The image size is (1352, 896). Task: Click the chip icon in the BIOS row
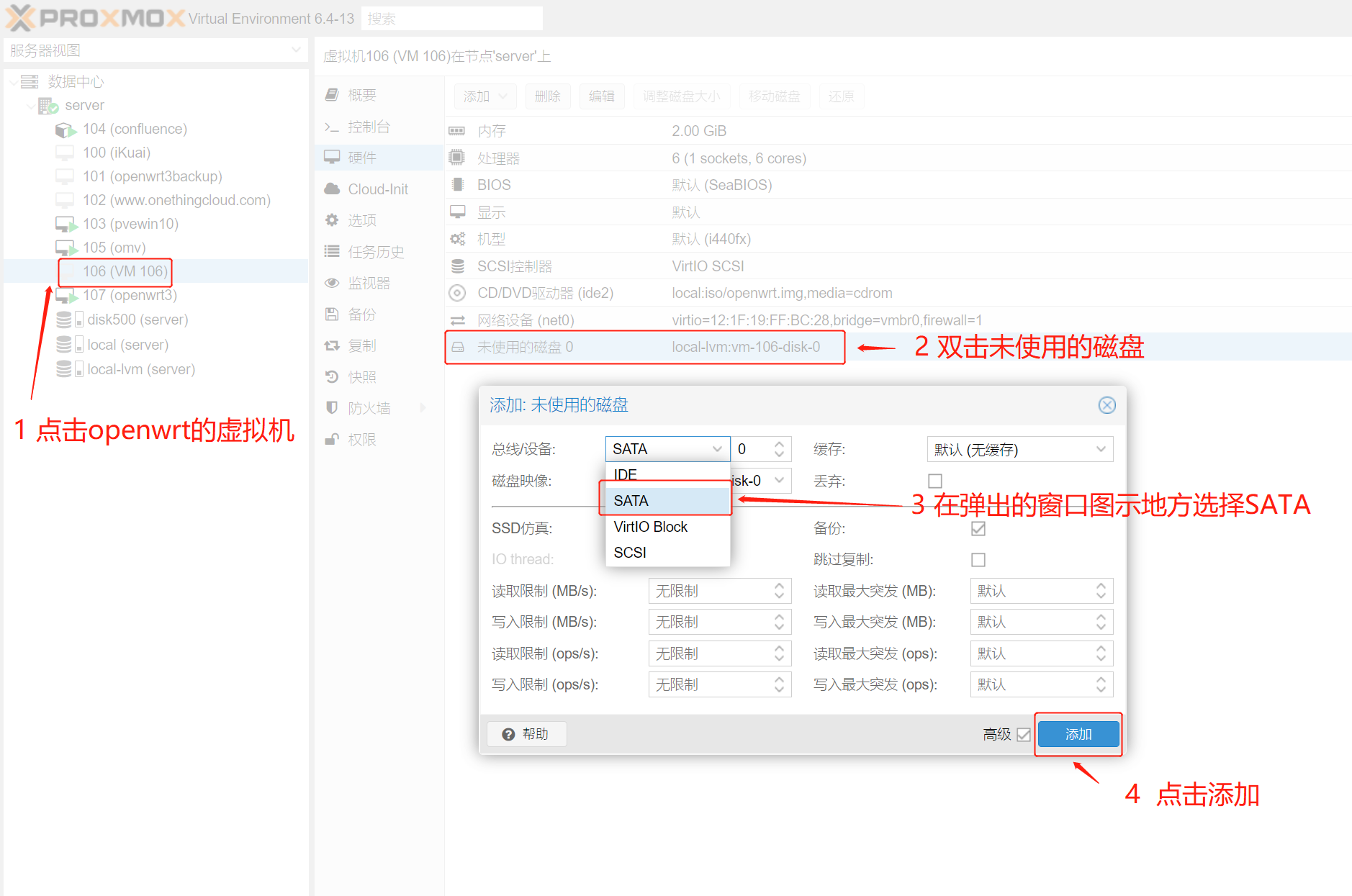pos(457,185)
